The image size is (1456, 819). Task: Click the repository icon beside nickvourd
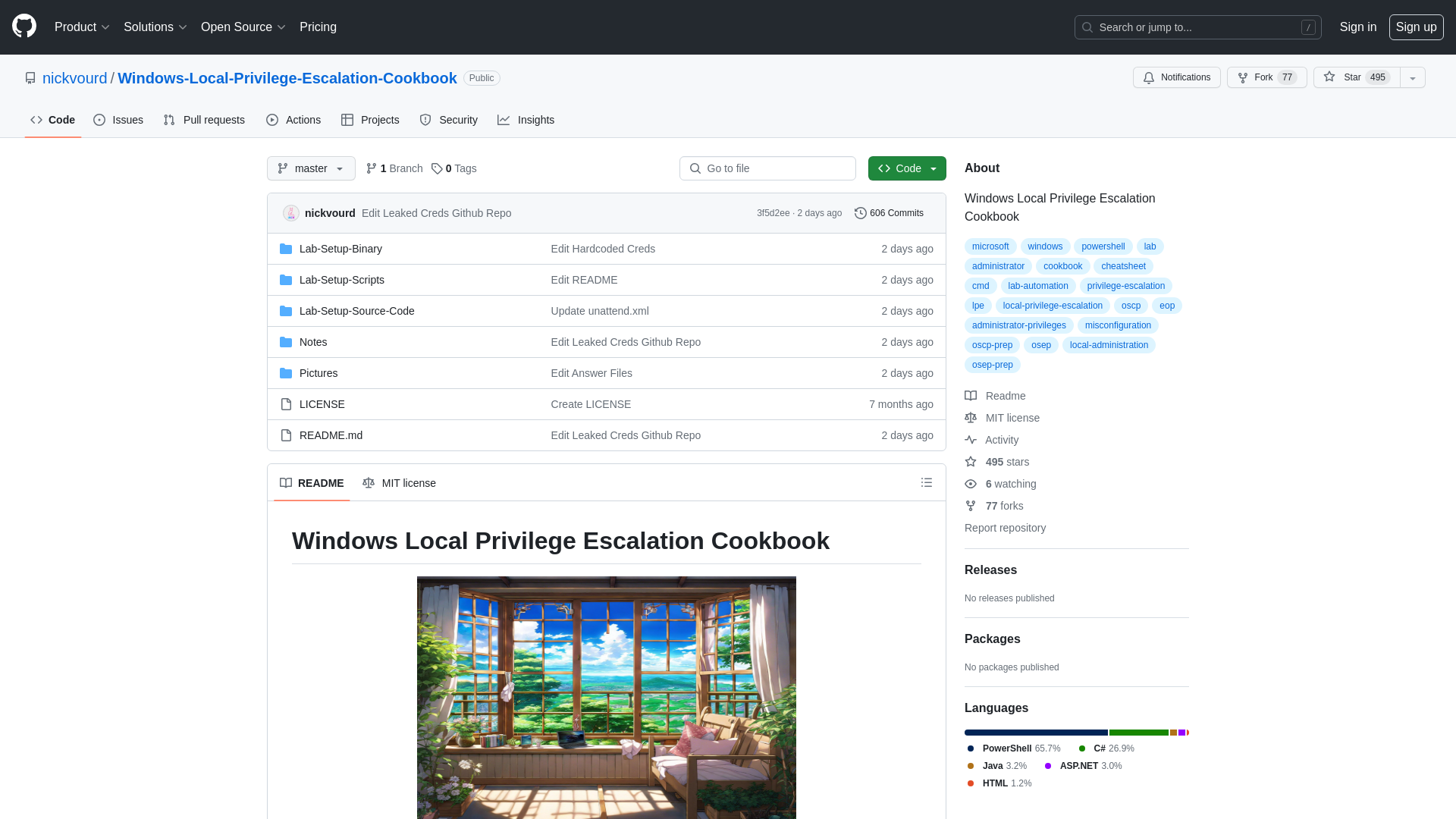pos(30,78)
